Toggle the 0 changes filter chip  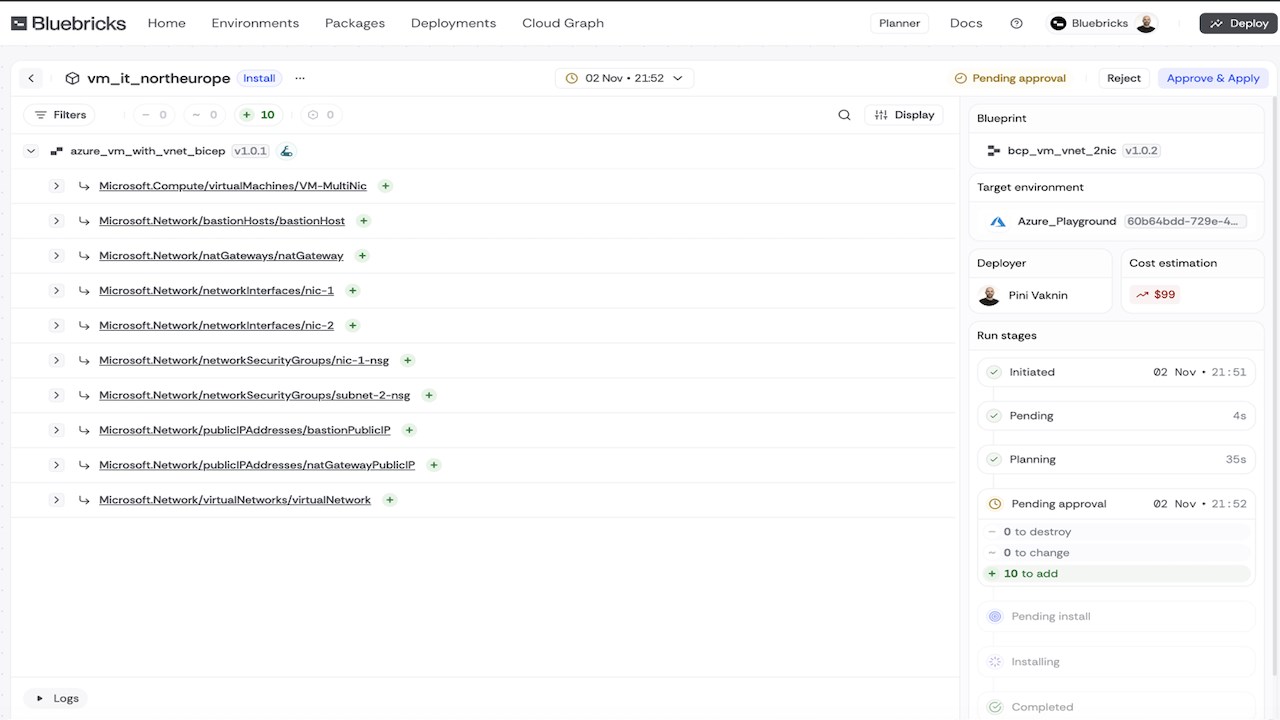(x=205, y=115)
